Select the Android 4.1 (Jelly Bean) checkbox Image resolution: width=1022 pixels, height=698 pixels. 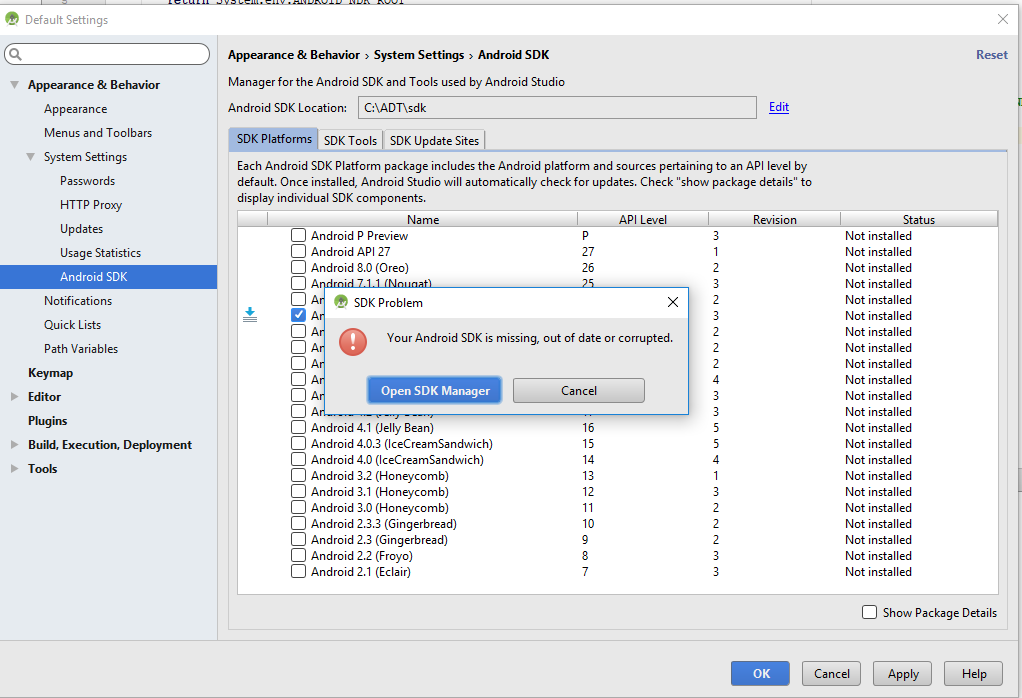(297, 427)
